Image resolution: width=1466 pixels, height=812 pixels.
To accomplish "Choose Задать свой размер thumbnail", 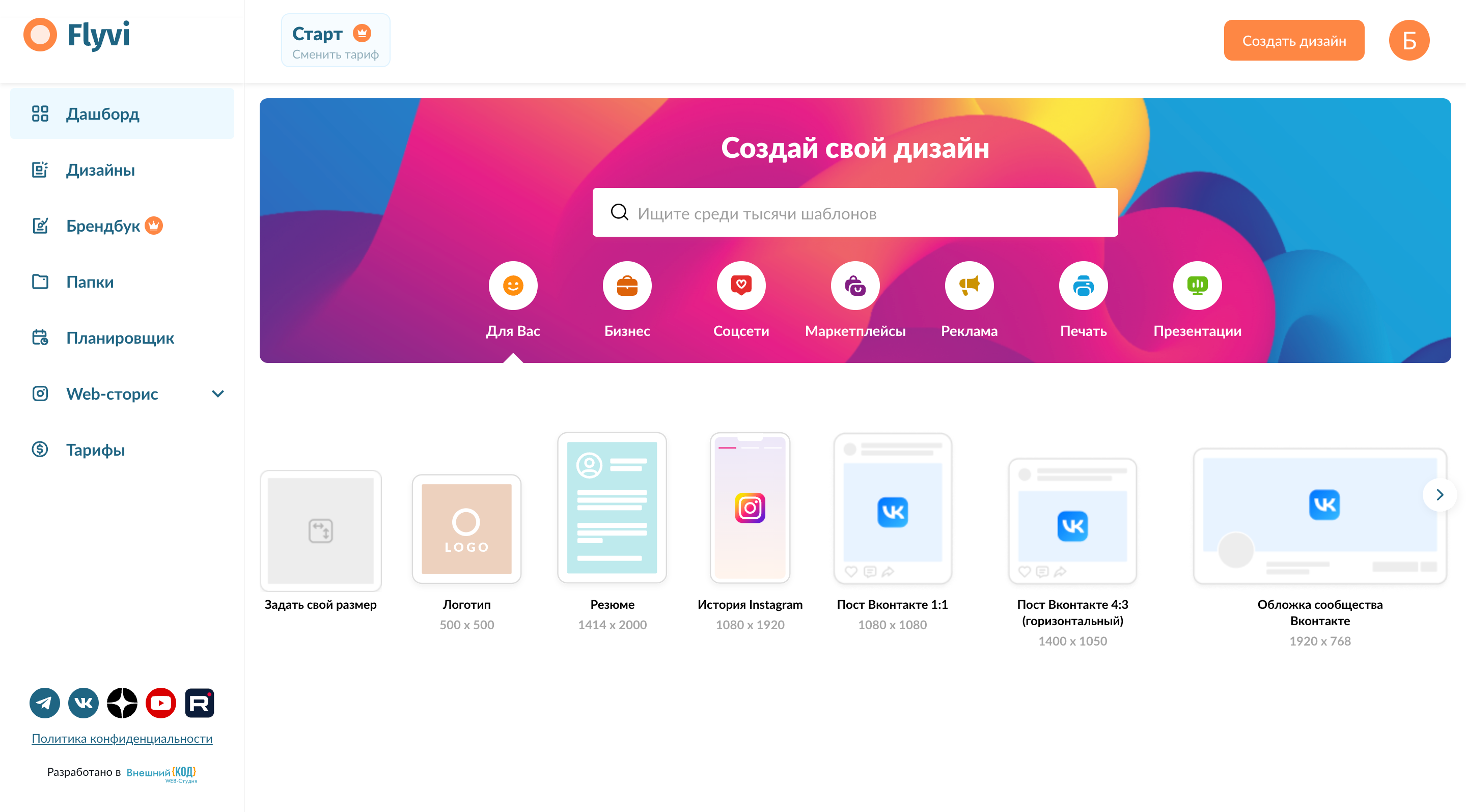I will 320,530.
